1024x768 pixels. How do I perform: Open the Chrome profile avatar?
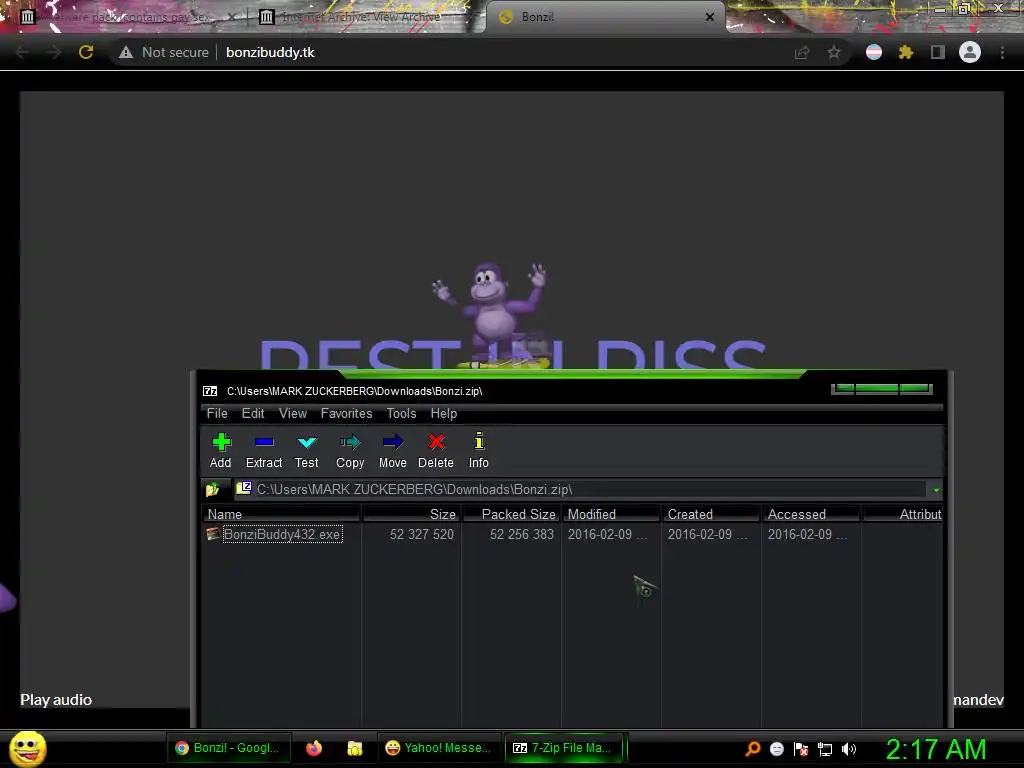pyautogui.click(x=970, y=52)
